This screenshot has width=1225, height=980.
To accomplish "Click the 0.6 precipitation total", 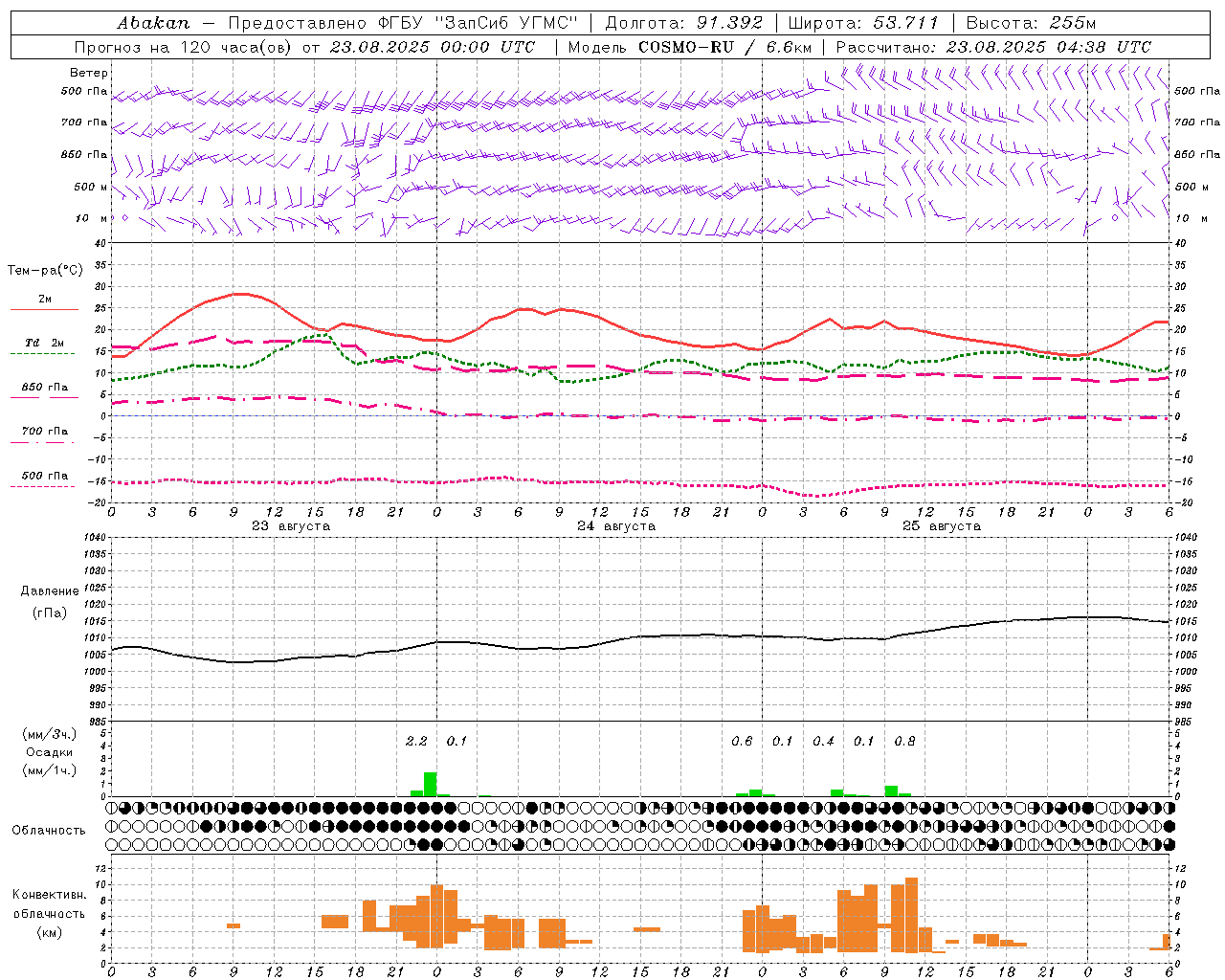I will pyautogui.click(x=742, y=742).
